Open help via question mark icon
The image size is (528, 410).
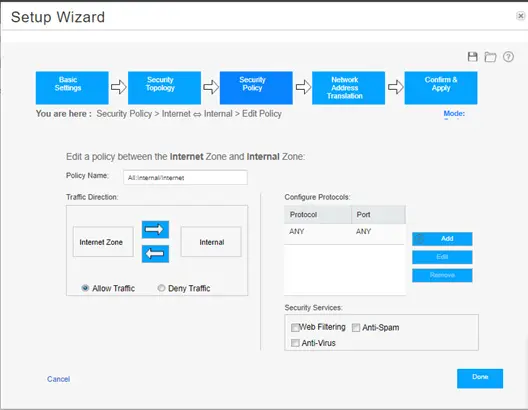click(x=508, y=57)
